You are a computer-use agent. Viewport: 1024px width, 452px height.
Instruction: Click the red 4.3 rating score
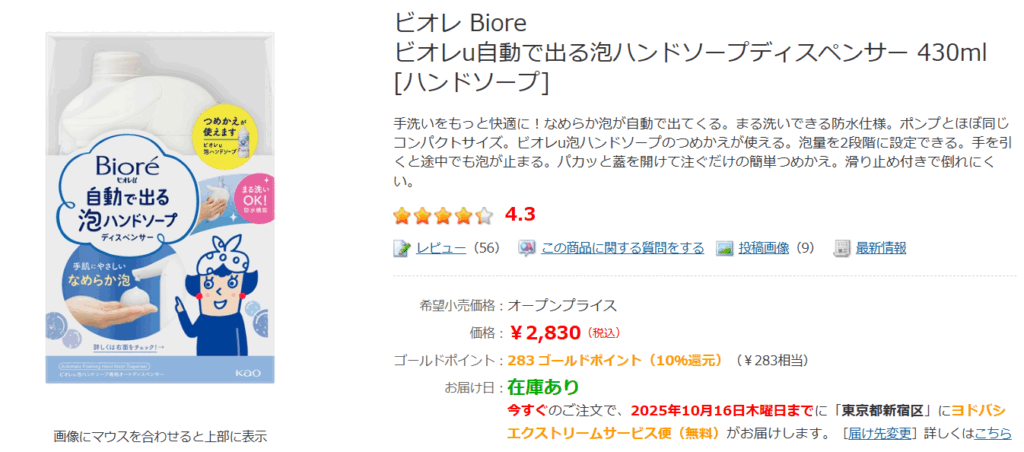pos(520,214)
